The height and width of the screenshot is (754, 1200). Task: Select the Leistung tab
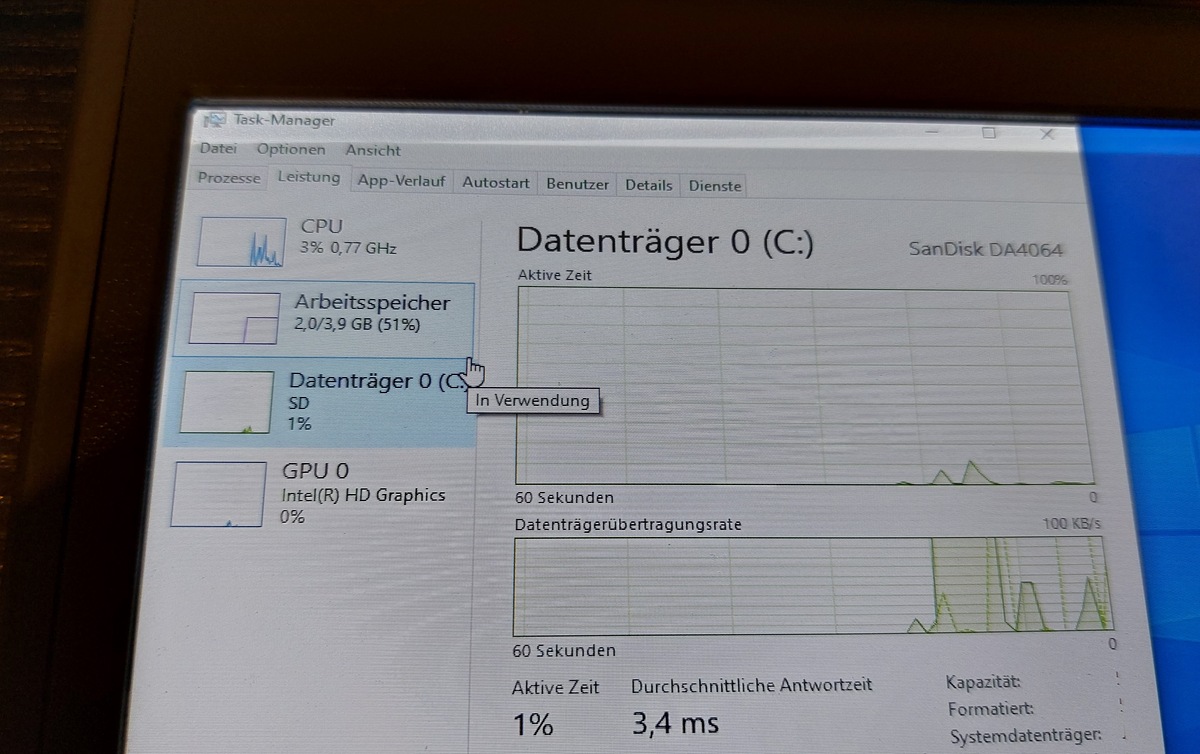pyautogui.click(x=309, y=177)
